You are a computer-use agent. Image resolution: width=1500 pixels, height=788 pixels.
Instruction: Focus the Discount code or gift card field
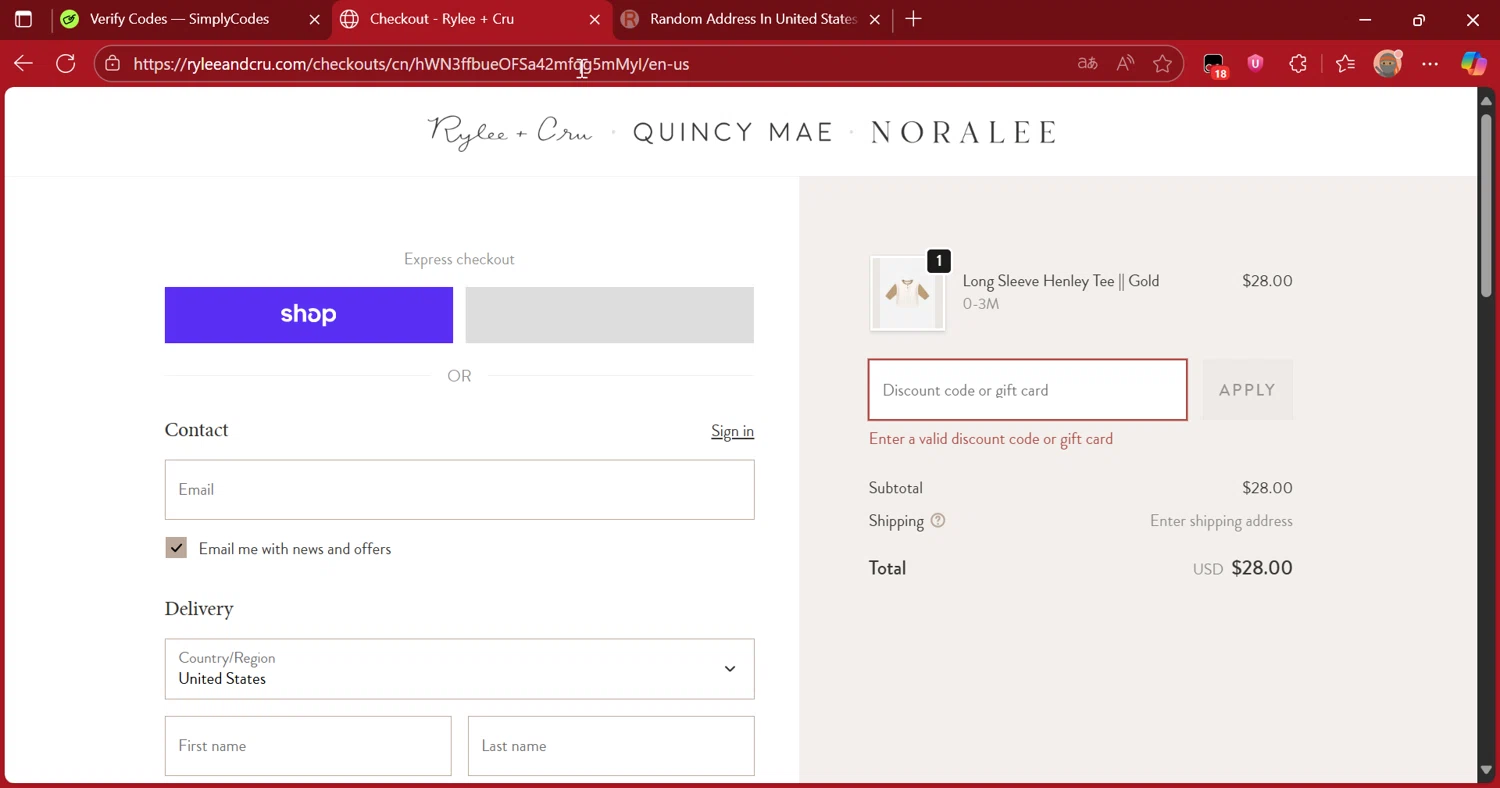1028,390
